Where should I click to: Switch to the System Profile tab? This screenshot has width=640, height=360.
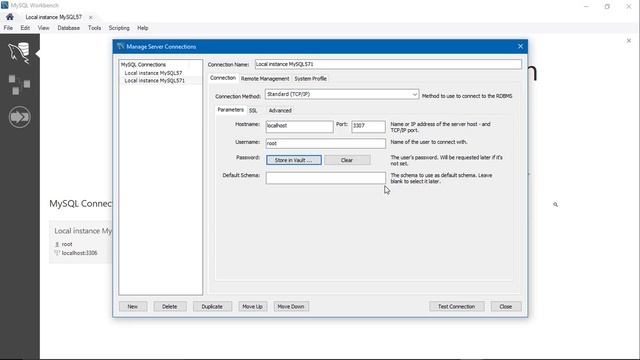point(310,79)
